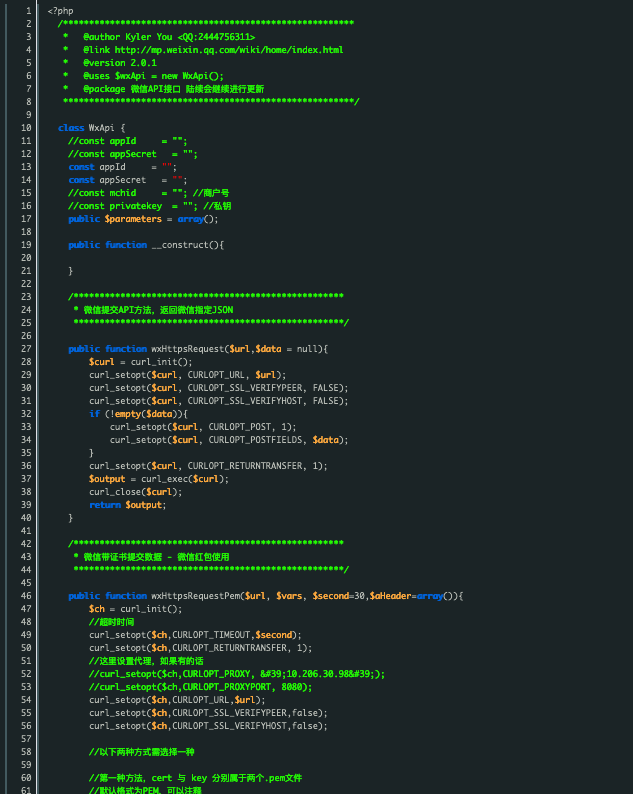The image size is (633, 794).
Task: Click the "@author Kyler You" comment text
Action: 128,36
